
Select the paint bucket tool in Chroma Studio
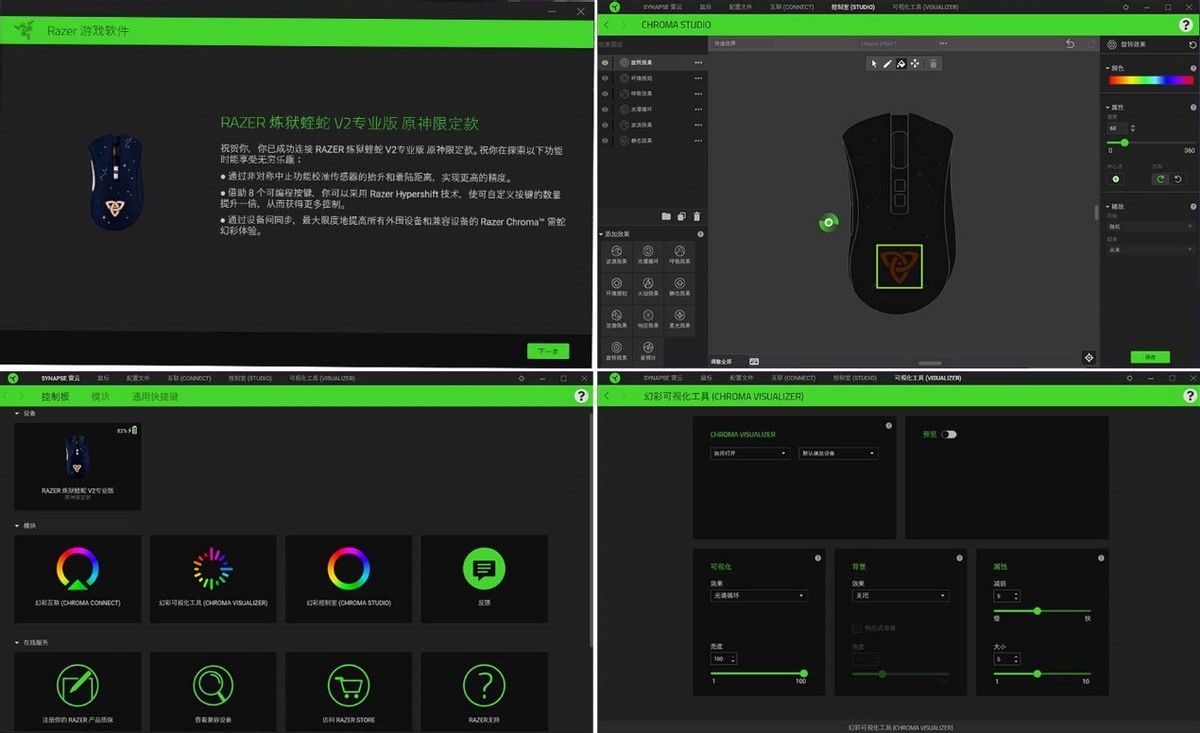pos(901,63)
